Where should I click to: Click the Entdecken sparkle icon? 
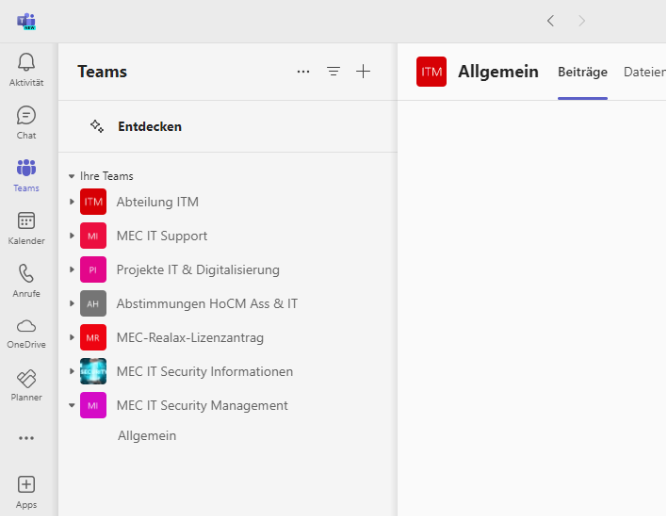pyautogui.click(x=97, y=126)
